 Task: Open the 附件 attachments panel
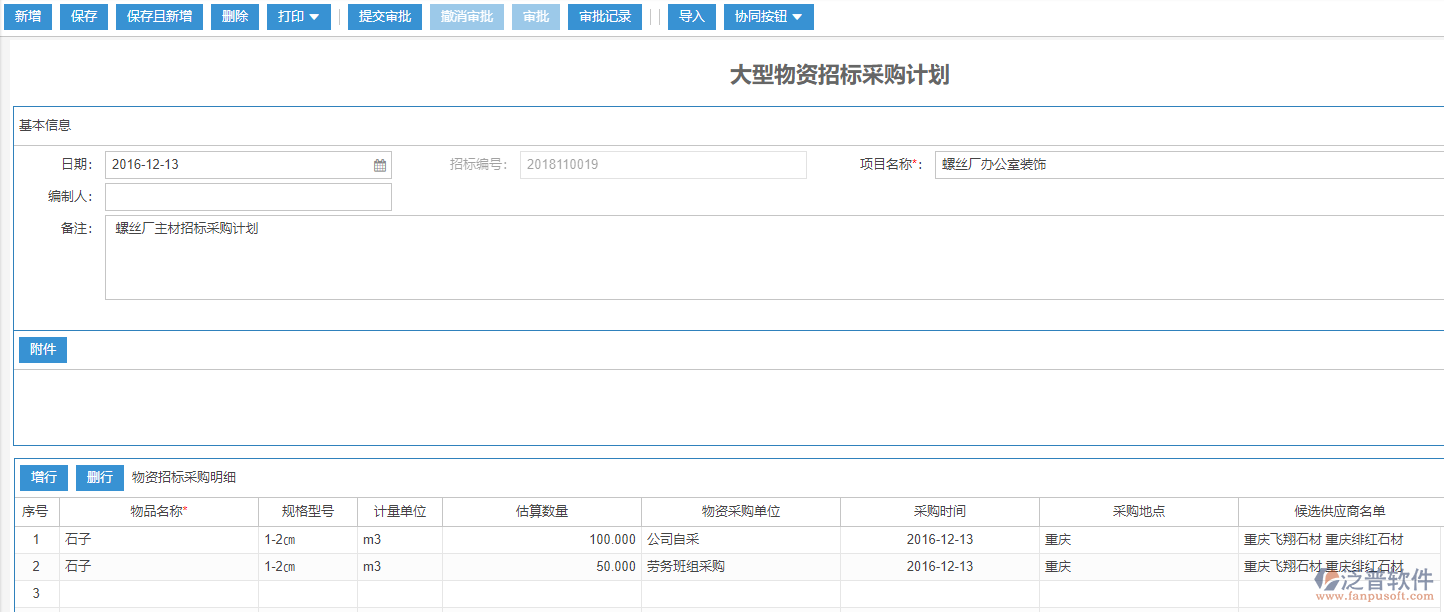[42, 349]
